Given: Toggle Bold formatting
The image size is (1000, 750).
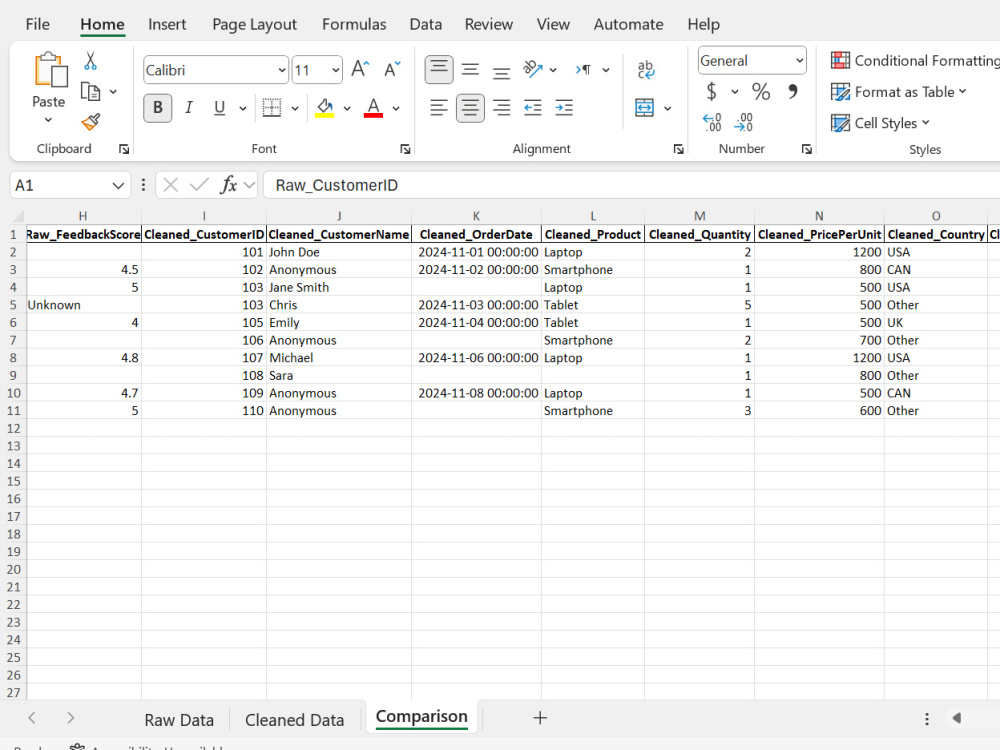Looking at the screenshot, I should click(158, 108).
